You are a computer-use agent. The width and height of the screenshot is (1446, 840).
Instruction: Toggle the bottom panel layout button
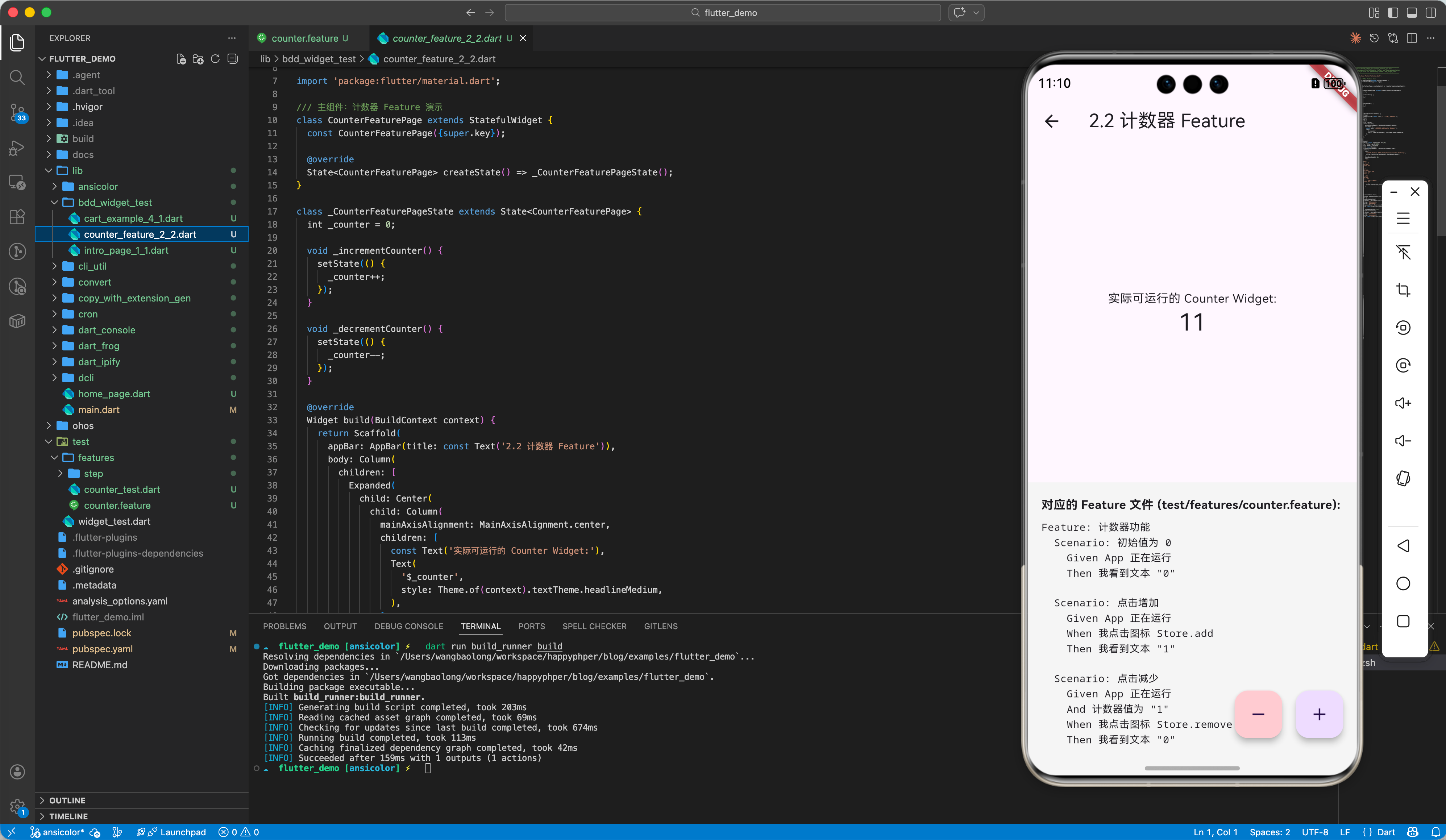[x=1412, y=13]
